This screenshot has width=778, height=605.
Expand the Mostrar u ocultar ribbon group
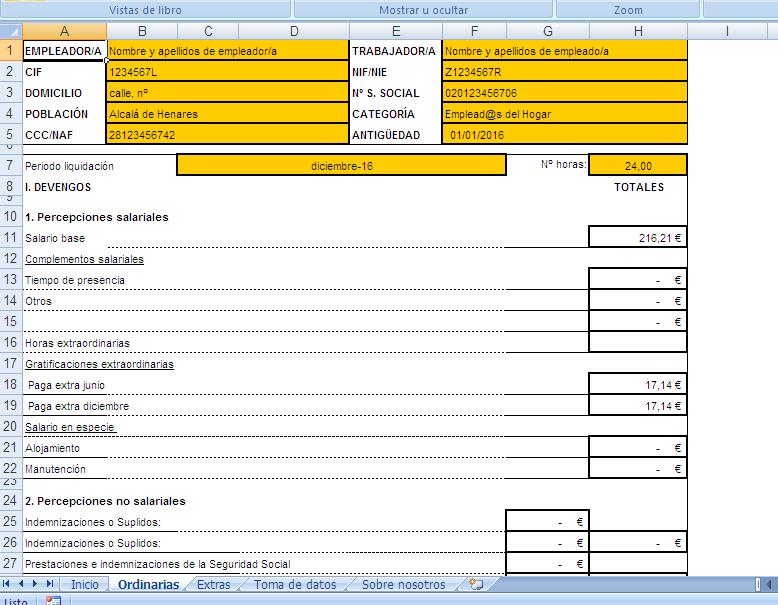[x=424, y=9]
